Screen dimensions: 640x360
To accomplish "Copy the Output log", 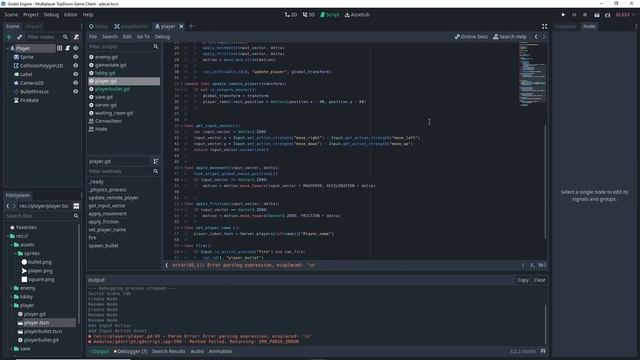I will (x=523, y=280).
